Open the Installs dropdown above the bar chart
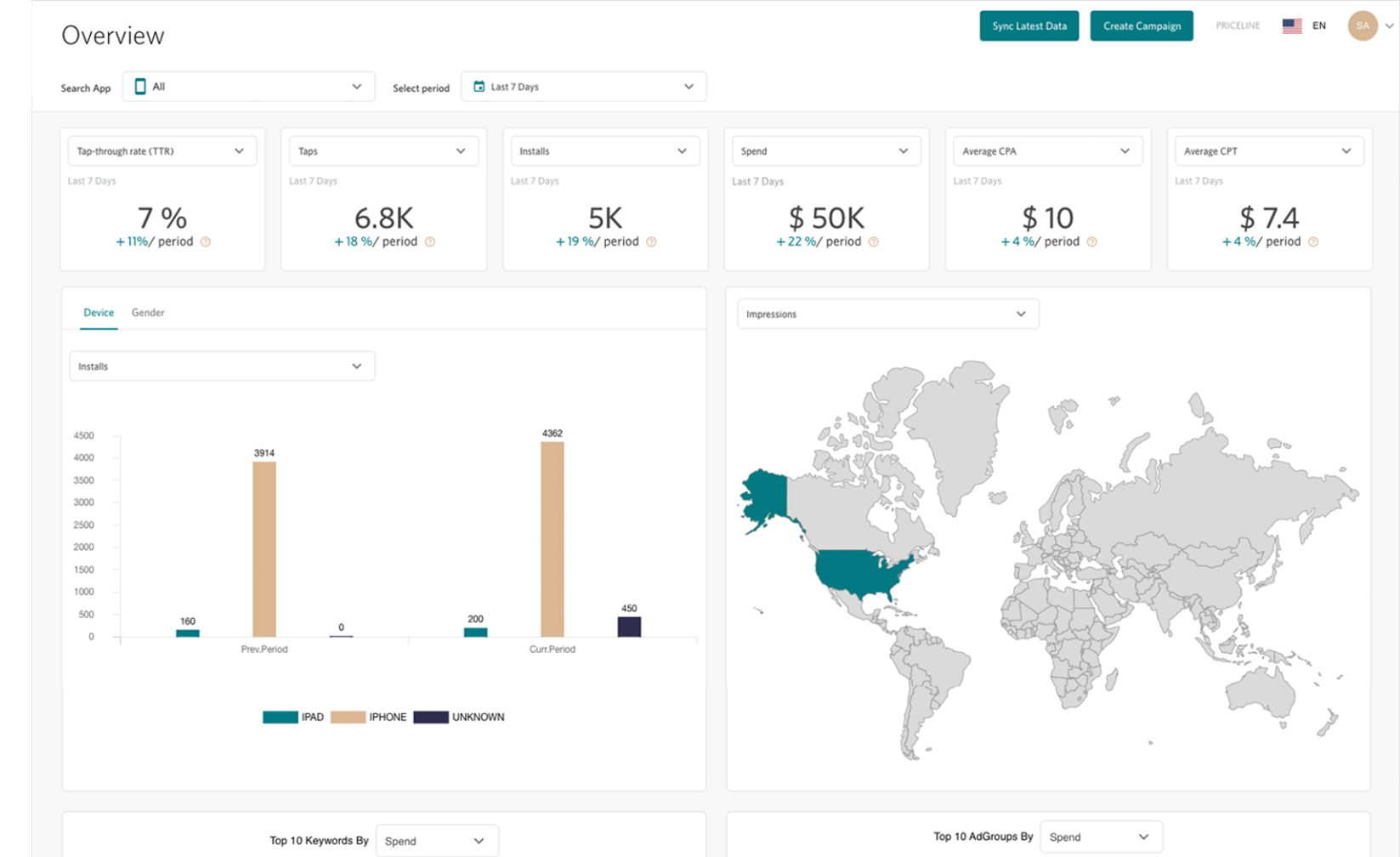The image size is (1400, 857). tap(222, 366)
